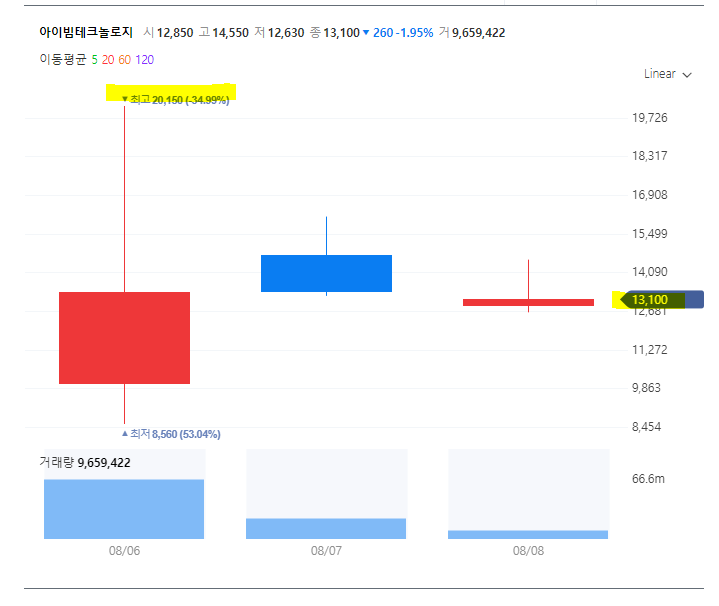Click the 08/08 date axis label
This screenshot has width=719, height=606.
click(528, 551)
